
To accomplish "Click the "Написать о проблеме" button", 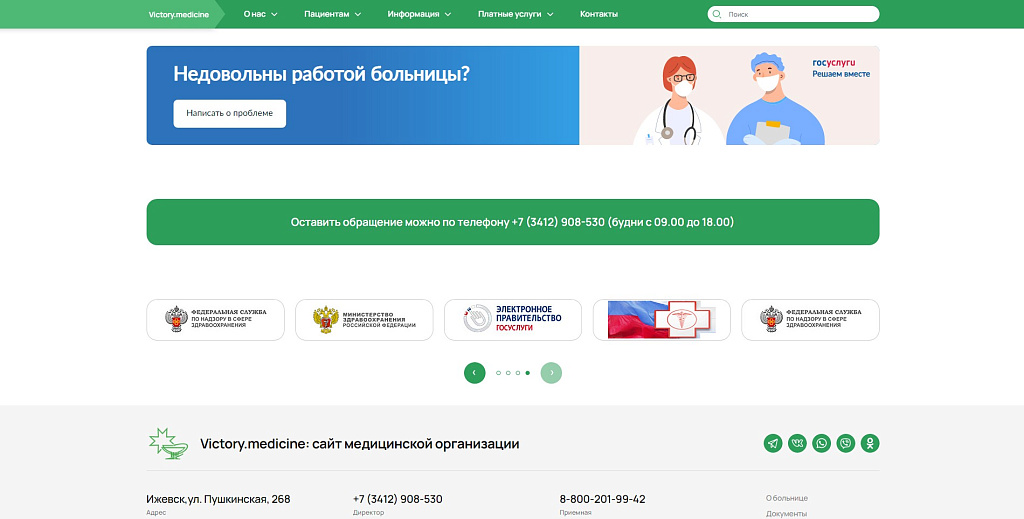I will 229,113.
